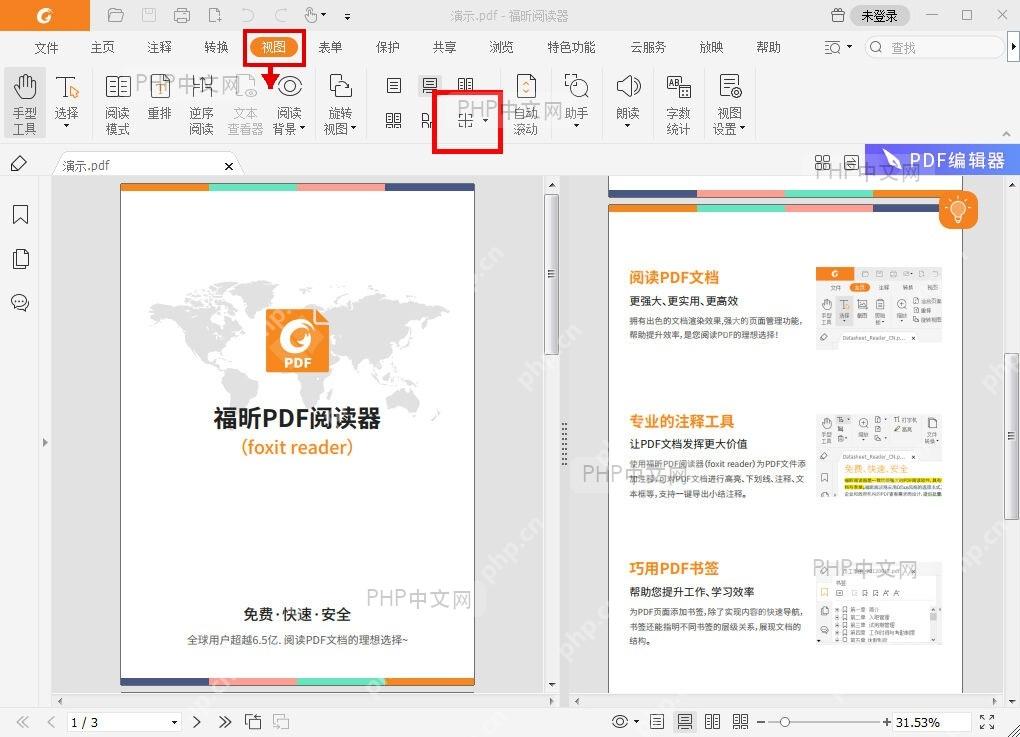
Task: Select continuous page layout in the ribbon
Action: click(429, 85)
